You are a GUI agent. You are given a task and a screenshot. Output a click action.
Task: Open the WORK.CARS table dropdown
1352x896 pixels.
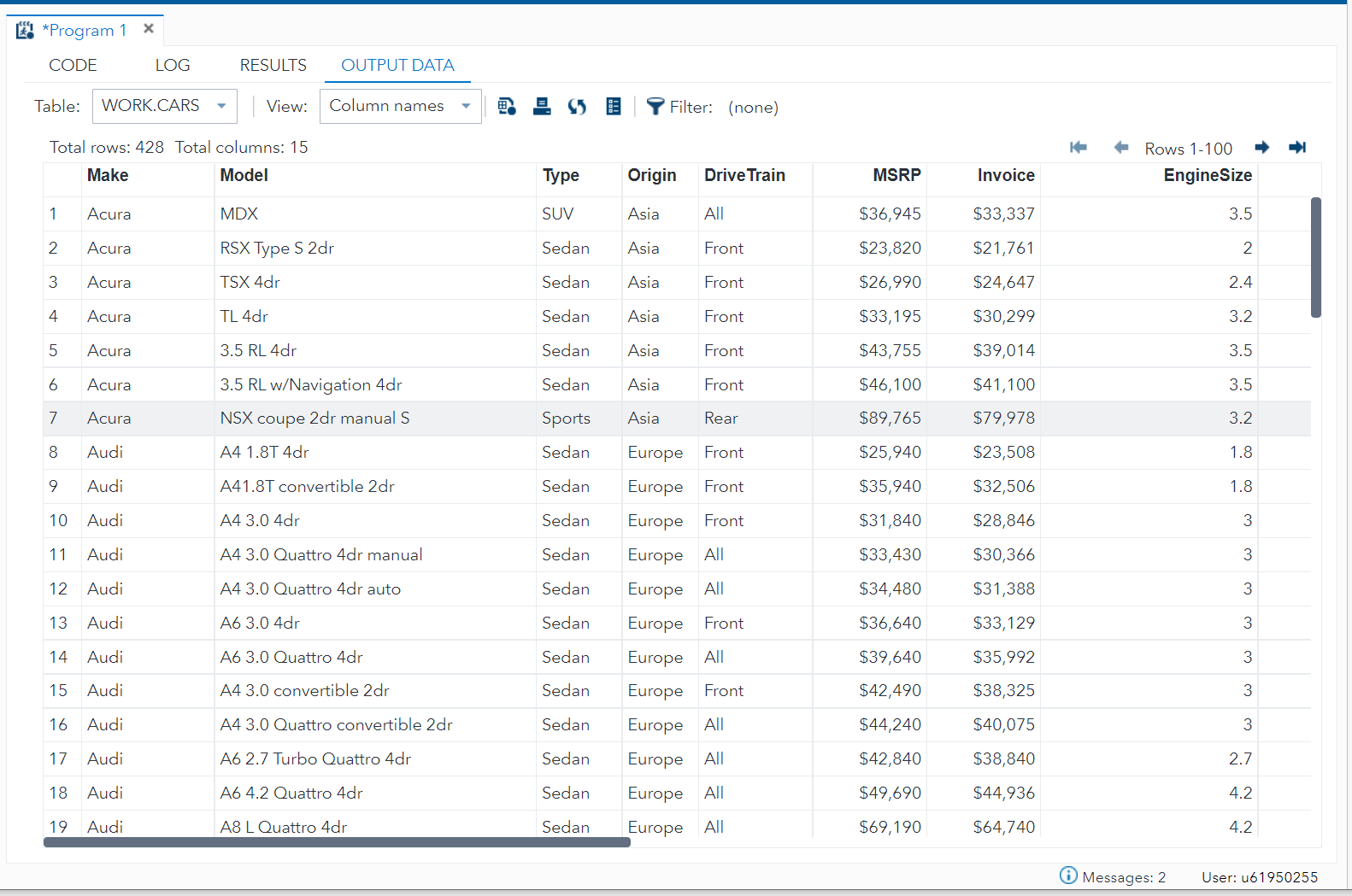point(164,106)
